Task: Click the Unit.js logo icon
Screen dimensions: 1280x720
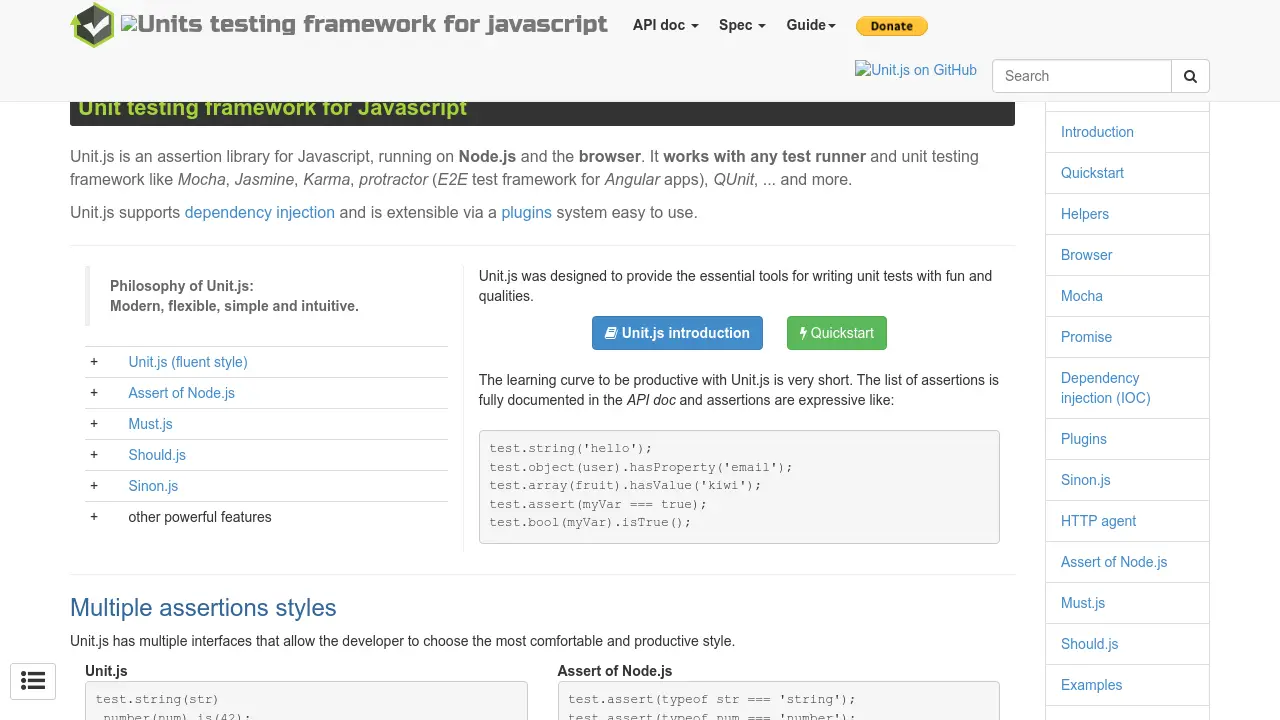Action: tap(93, 25)
